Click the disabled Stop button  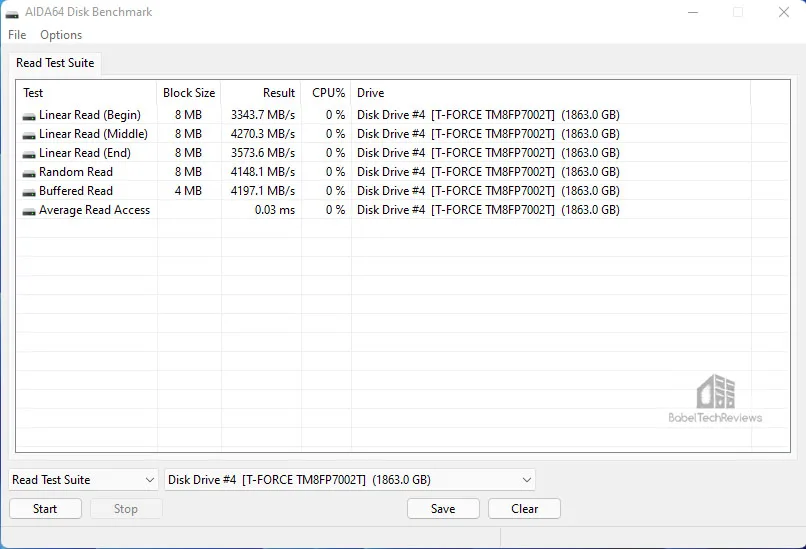pyautogui.click(x=126, y=509)
